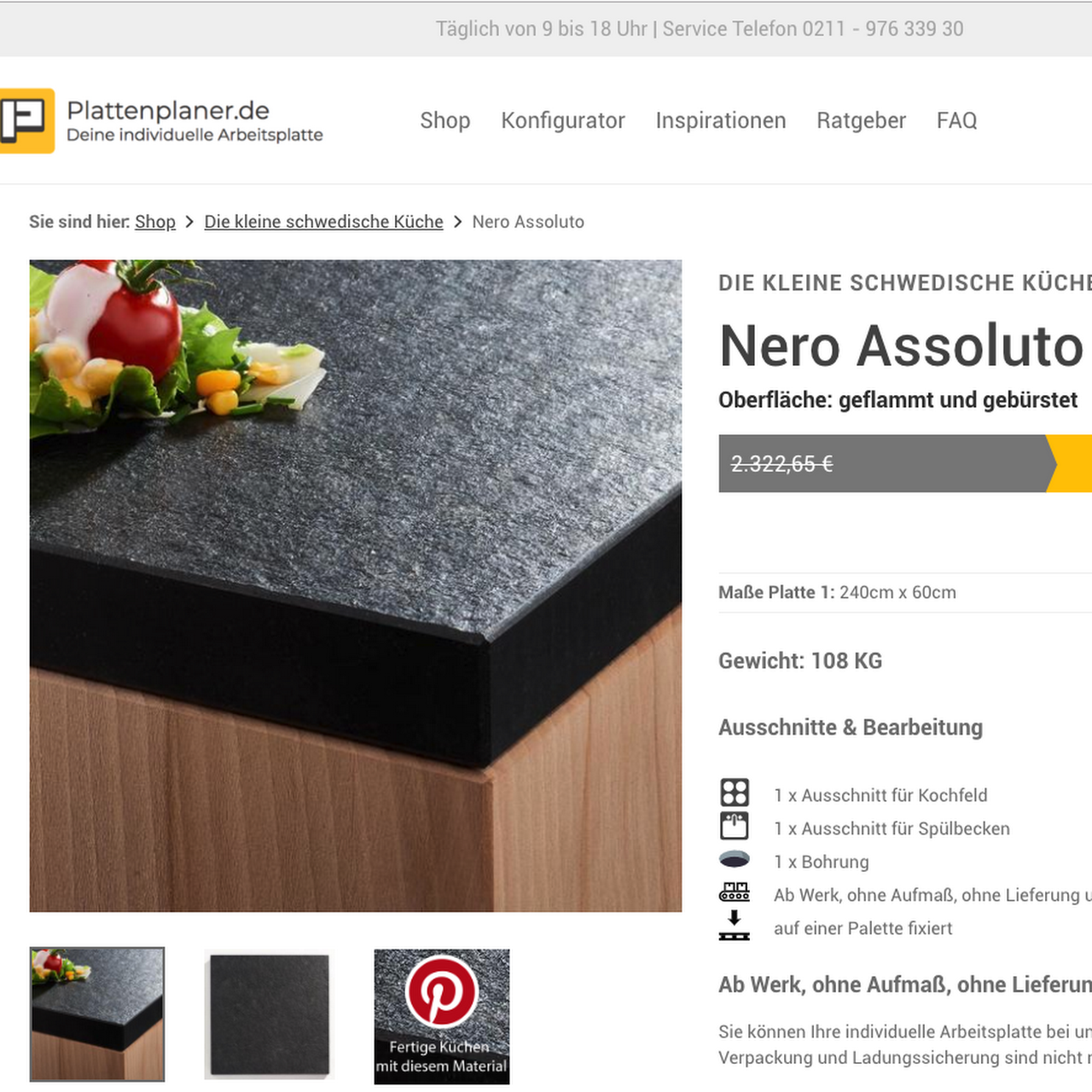Select the black slab sample thumbnail

[x=270, y=1015]
